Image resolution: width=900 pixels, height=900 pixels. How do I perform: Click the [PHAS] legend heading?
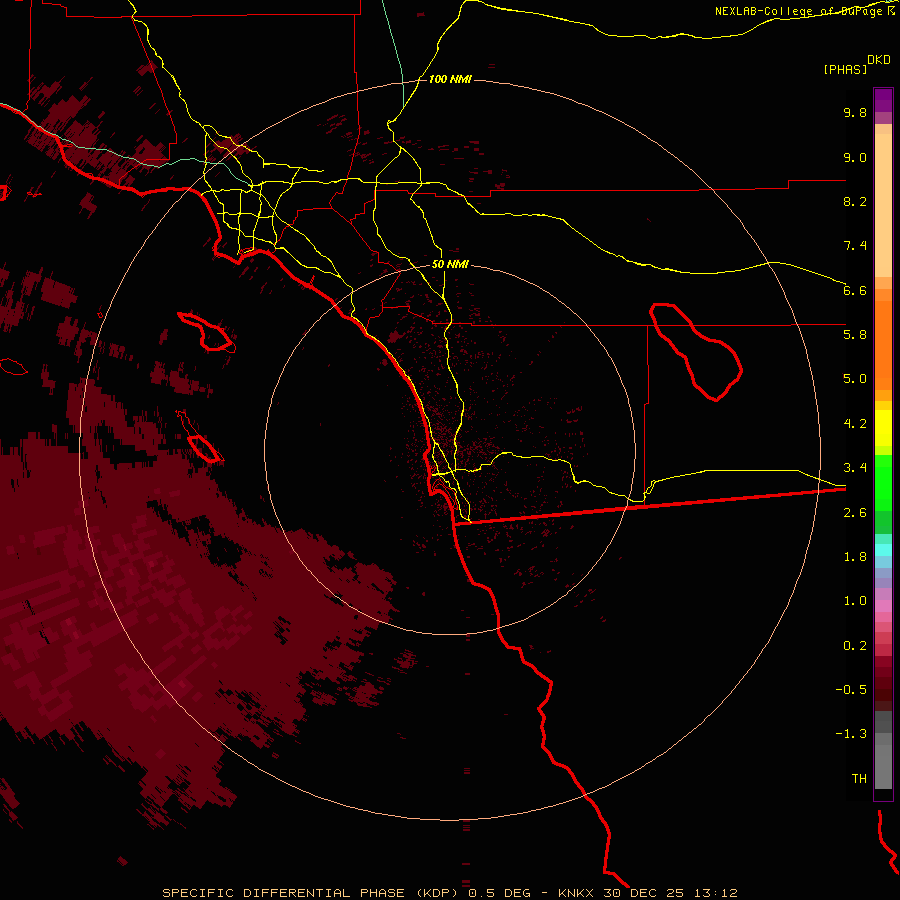(845, 70)
